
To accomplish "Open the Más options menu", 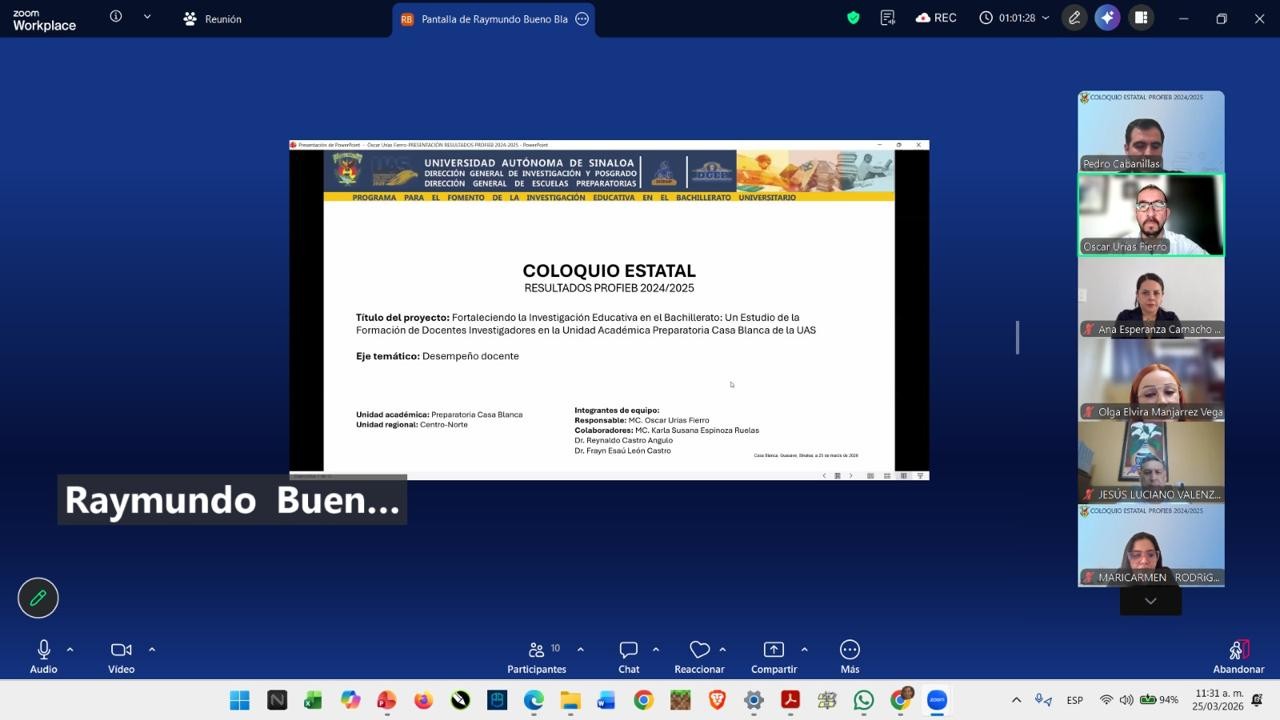I will point(849,655).
